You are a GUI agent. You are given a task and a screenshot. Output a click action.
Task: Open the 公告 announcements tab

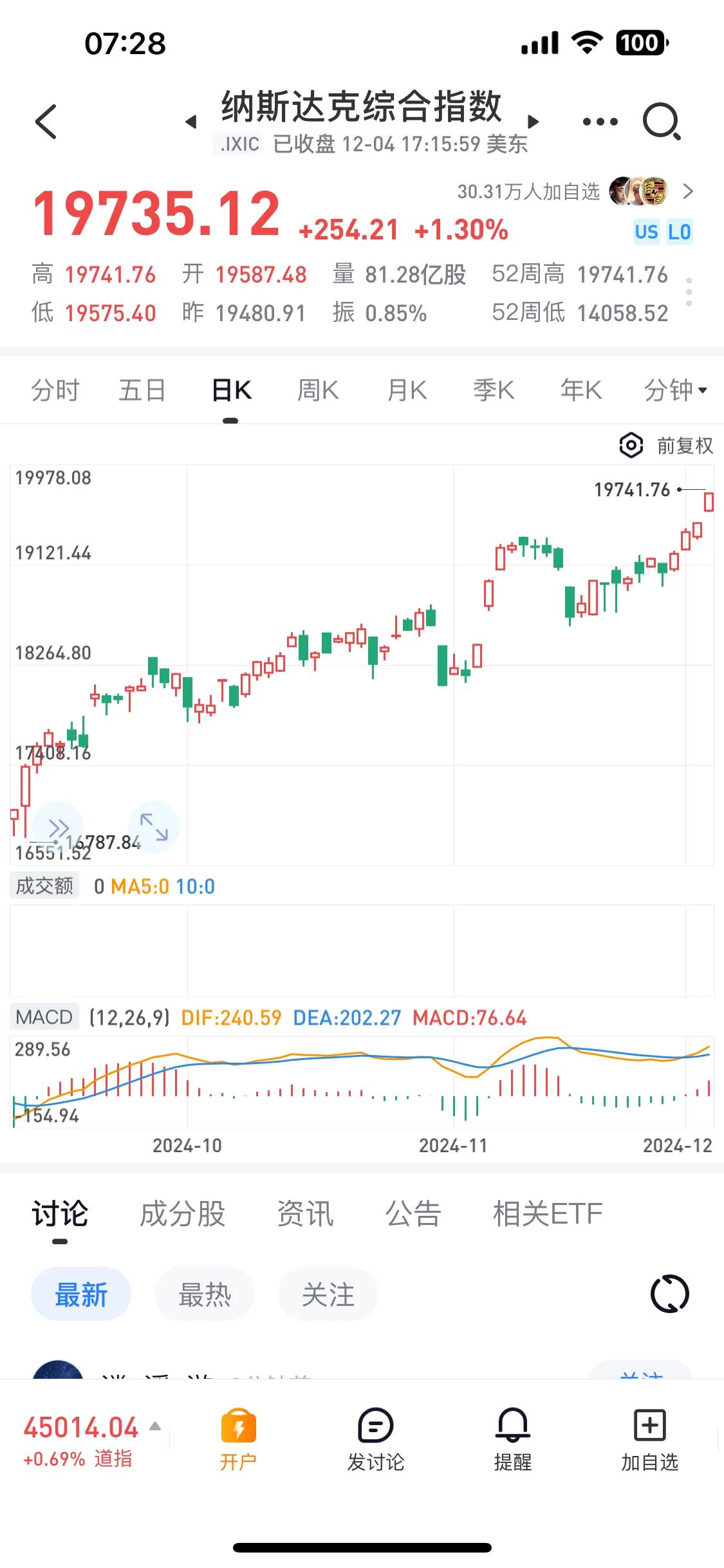(x=413, y=1214)
